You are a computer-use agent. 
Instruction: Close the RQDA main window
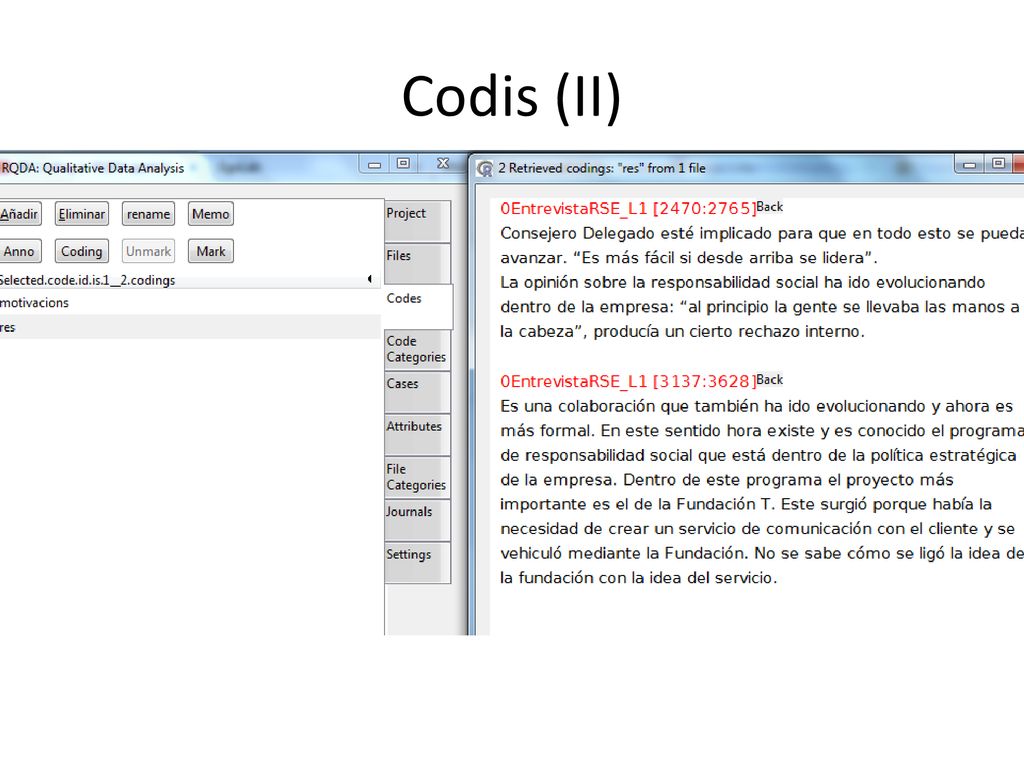pyautogui.click(x=443, y=164)
